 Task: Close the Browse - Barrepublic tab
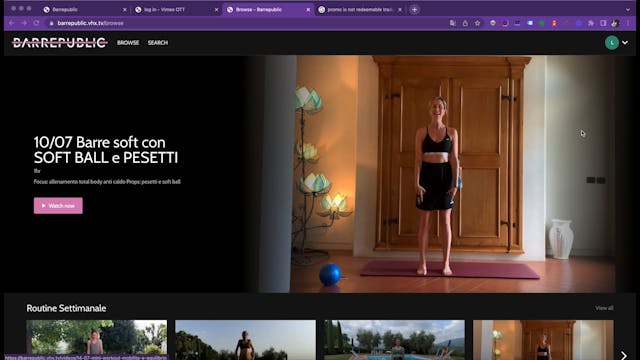[308, 9]
